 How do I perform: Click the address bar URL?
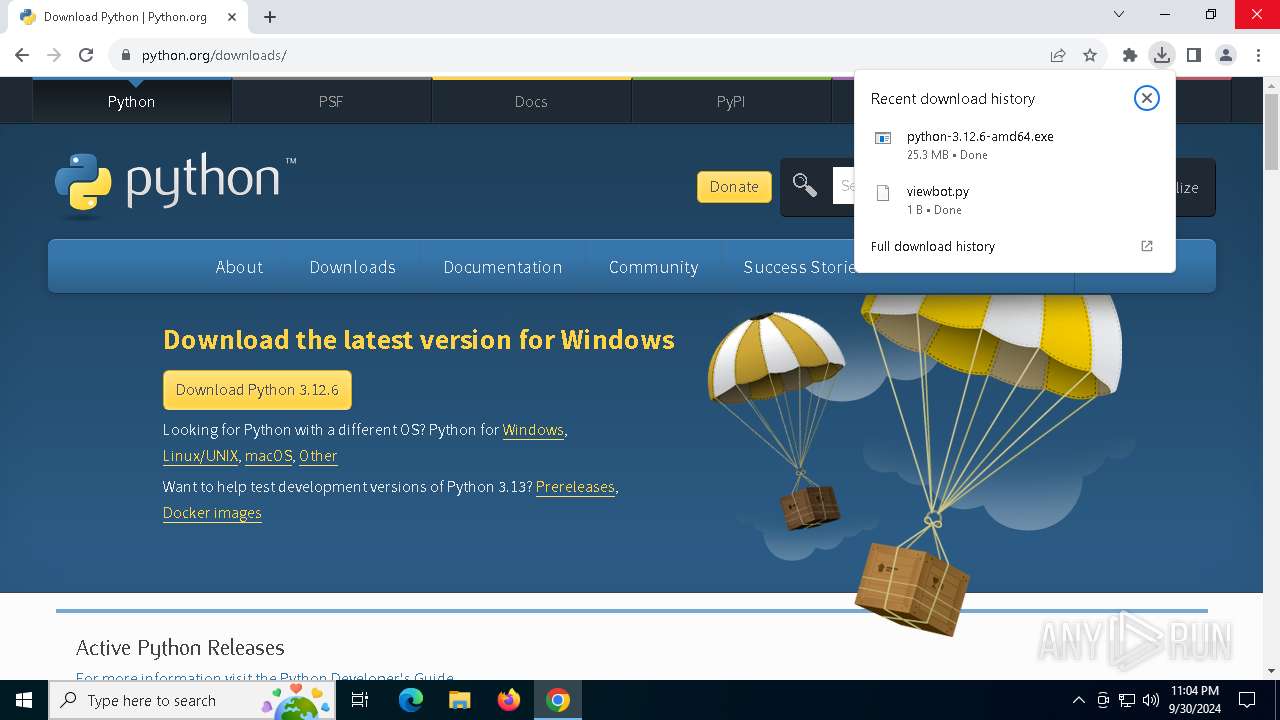click(214, 55)
